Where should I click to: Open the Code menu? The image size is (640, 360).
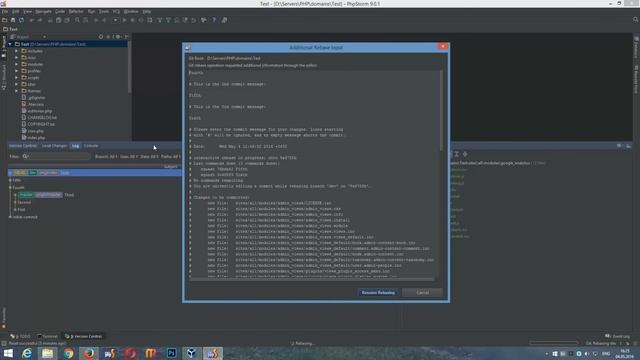(60, 11)
